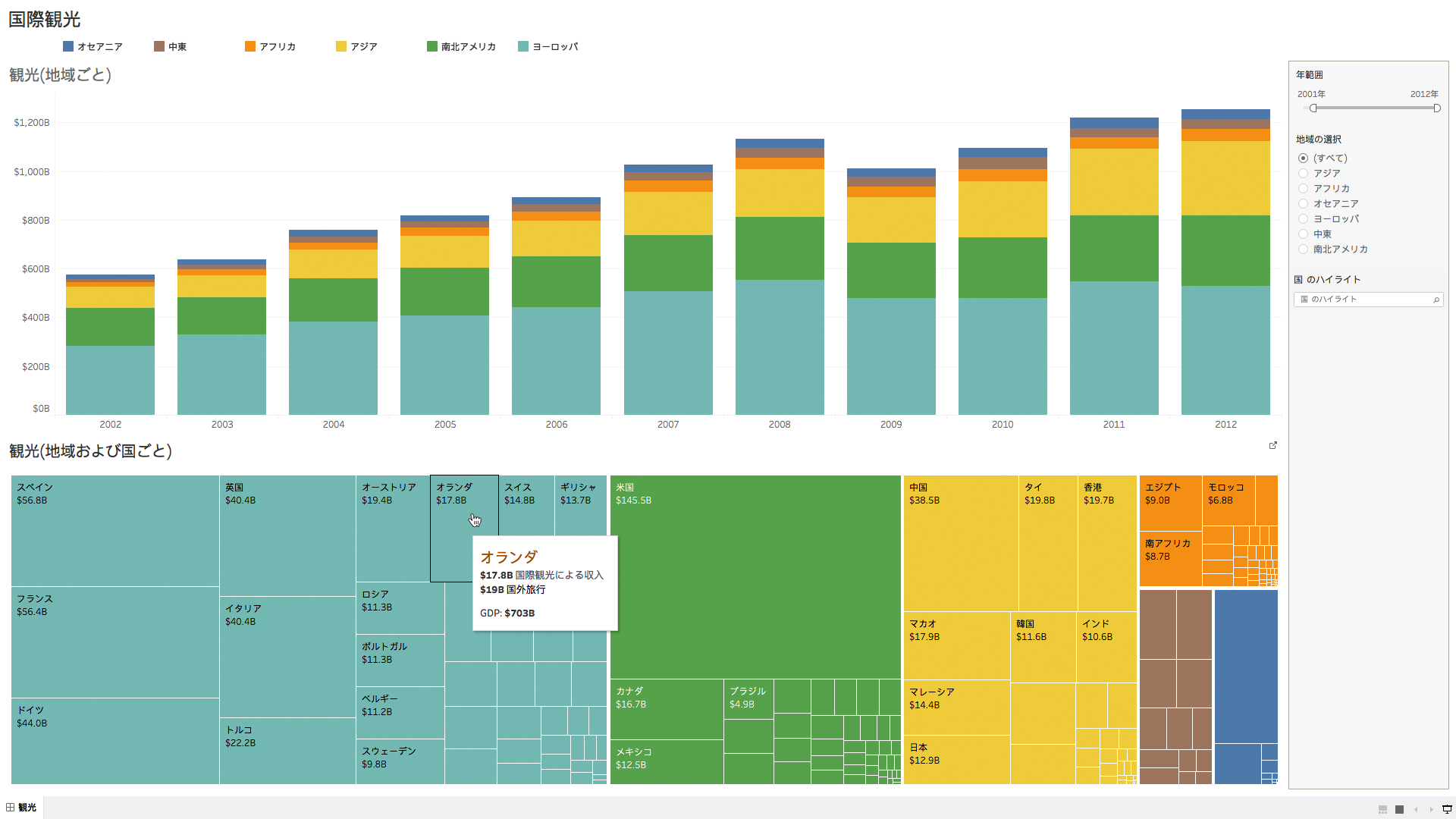Go to next sheet arrow
1456x819 pixels.
point(1432,809)
